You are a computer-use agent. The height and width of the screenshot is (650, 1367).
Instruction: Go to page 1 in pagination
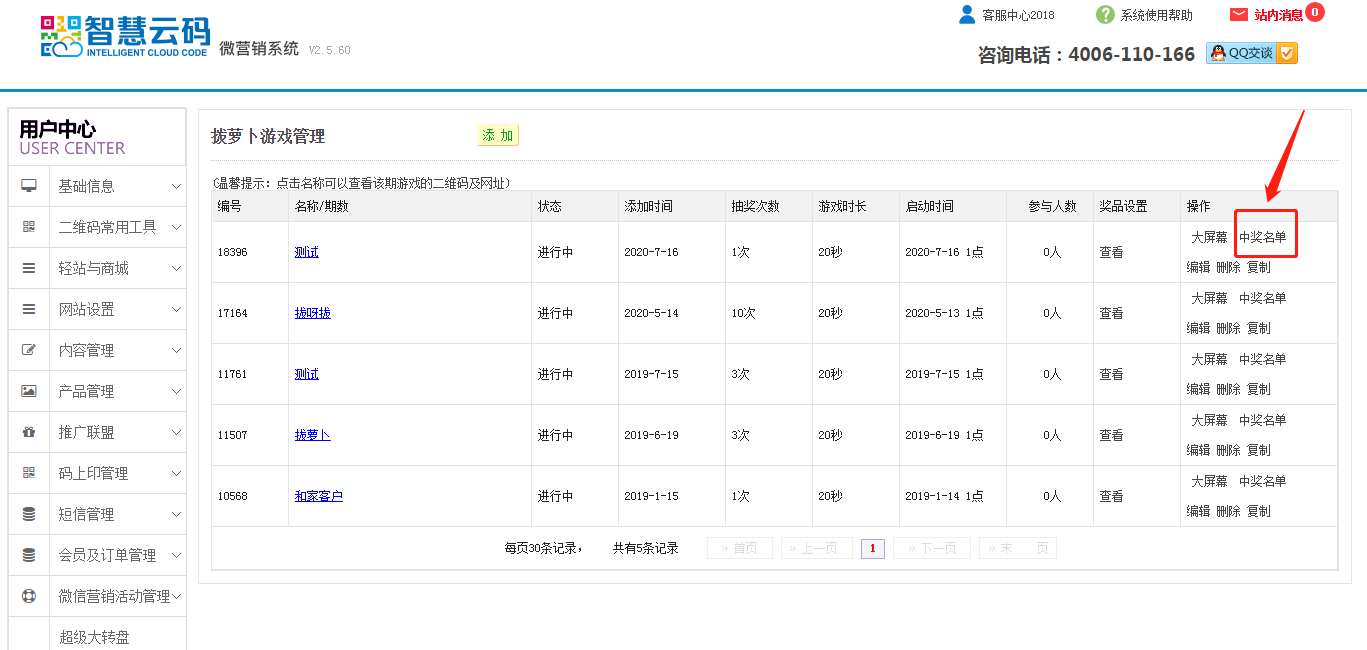(x=872, y=548)
